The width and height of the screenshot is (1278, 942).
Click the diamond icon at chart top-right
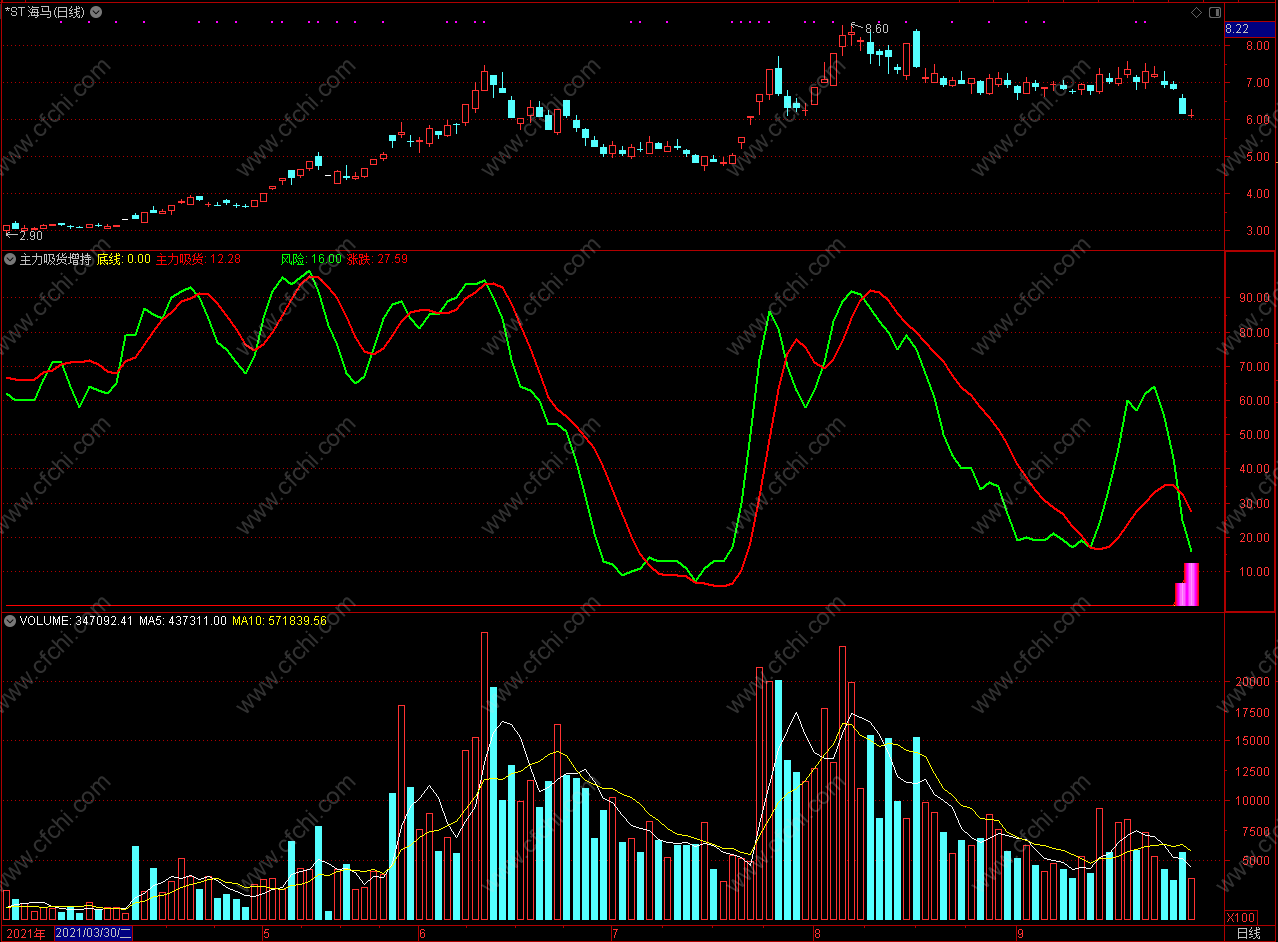click(1197, 12)
